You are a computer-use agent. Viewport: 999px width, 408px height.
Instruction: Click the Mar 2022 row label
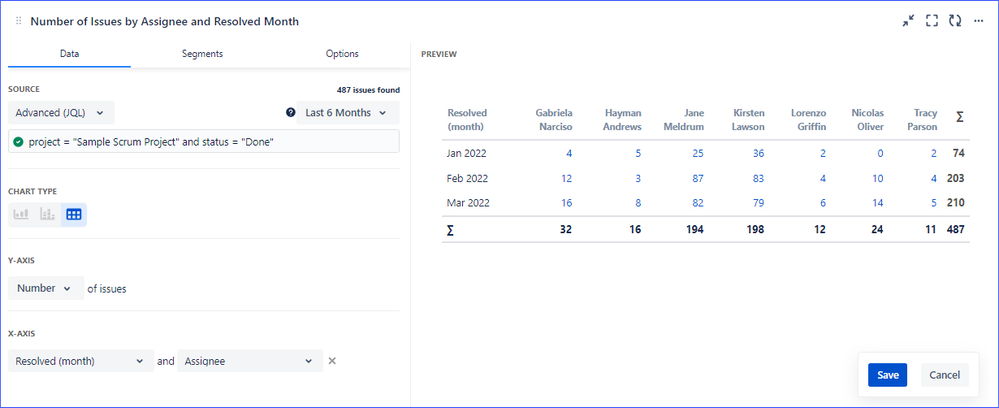coord(468,203)
